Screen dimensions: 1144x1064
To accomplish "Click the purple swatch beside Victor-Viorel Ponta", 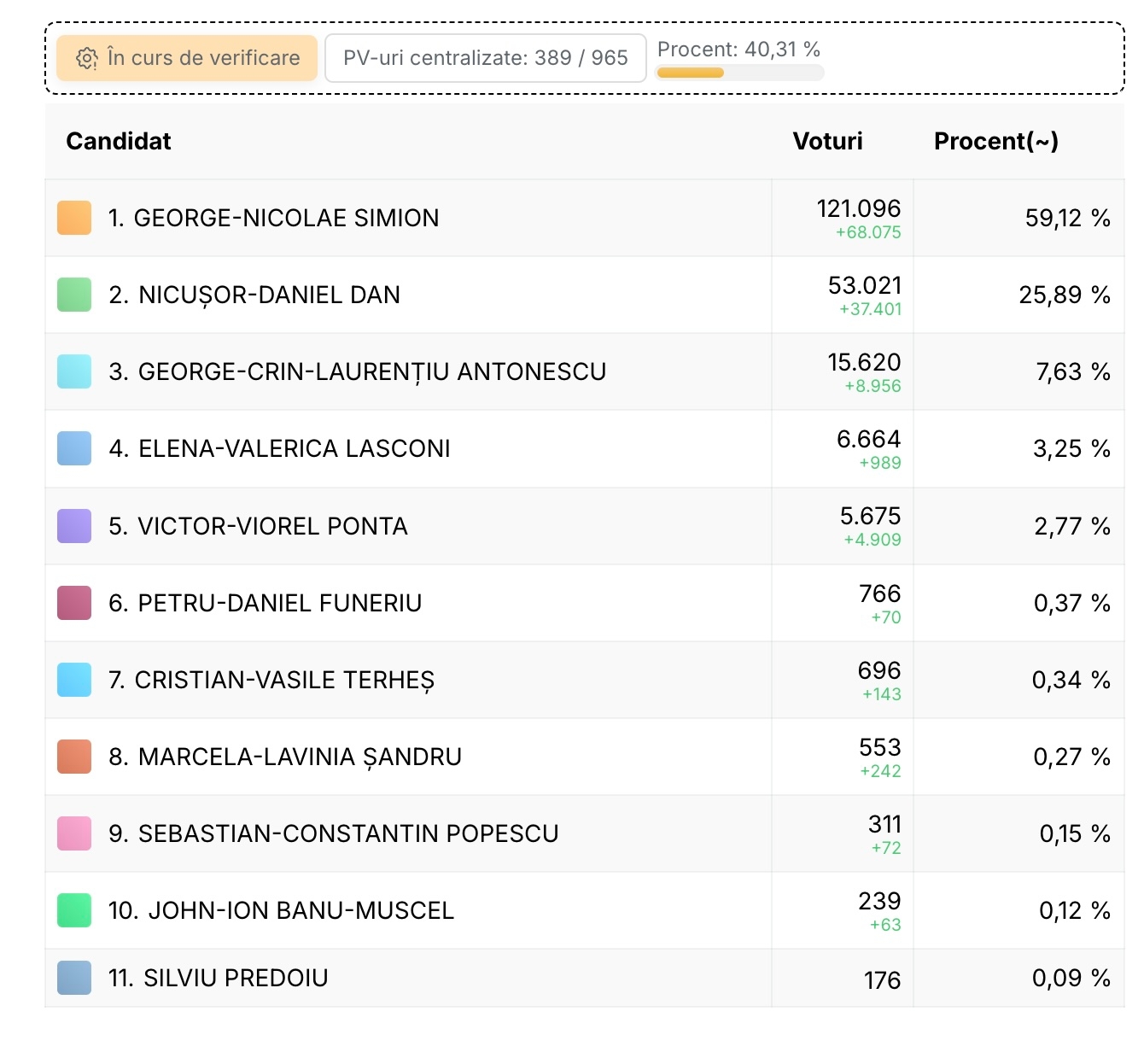I will (74, 526).
